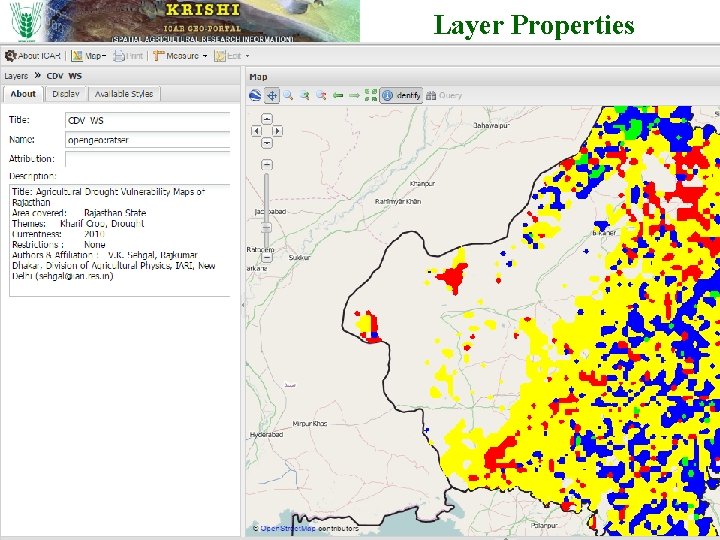Expand the Layers breadcrumb chevron
This screenshot has width=720, height=540.
pos(37,75)
